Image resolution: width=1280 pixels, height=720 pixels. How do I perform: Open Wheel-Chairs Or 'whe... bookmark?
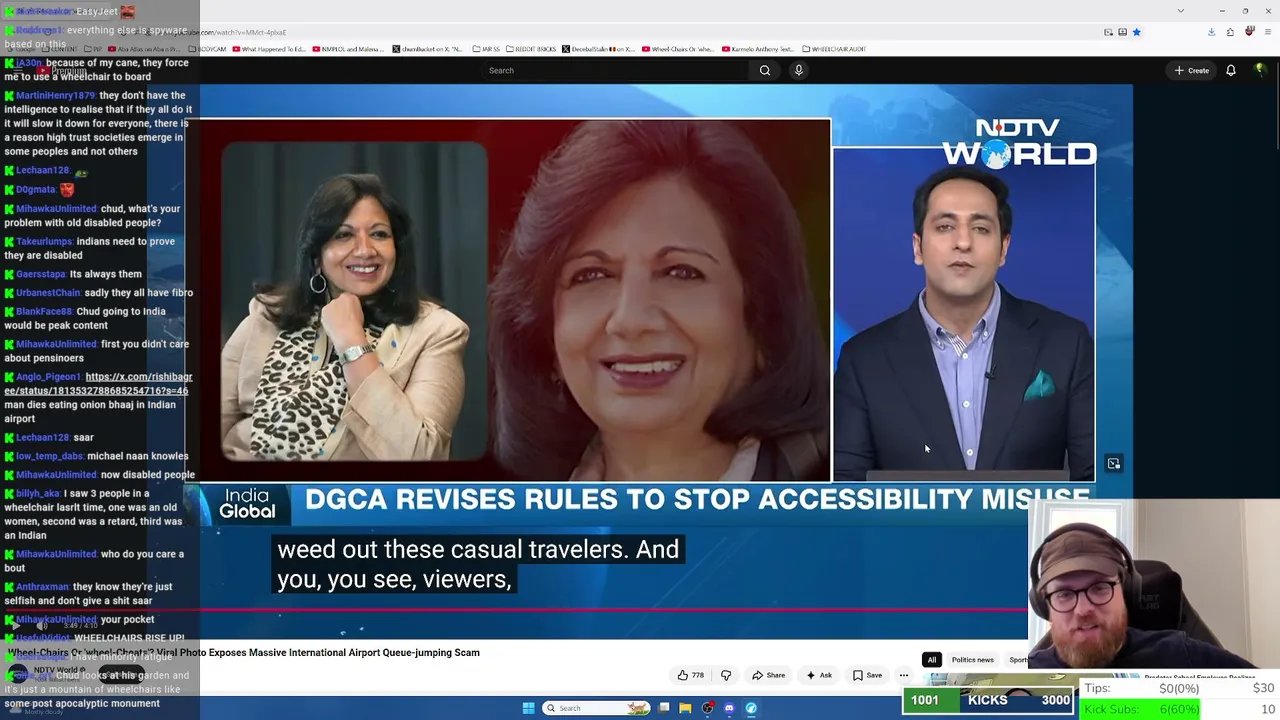point(678,49)
